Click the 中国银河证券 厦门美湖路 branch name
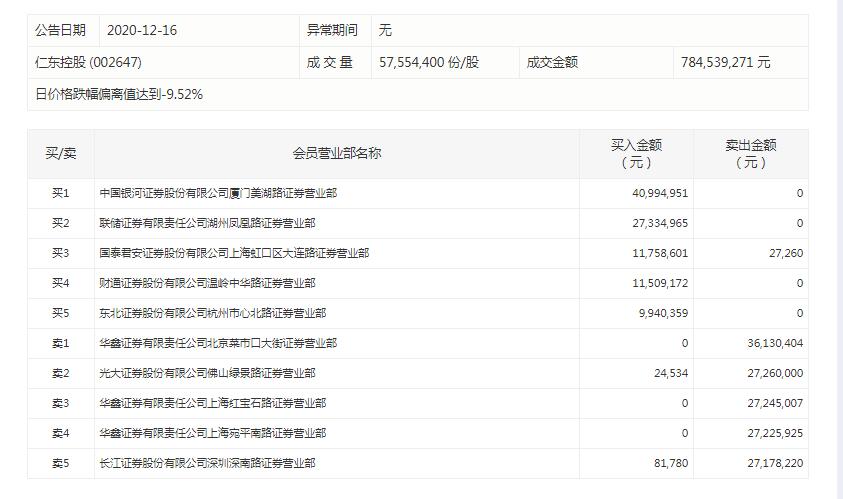 tap(218, 193)
